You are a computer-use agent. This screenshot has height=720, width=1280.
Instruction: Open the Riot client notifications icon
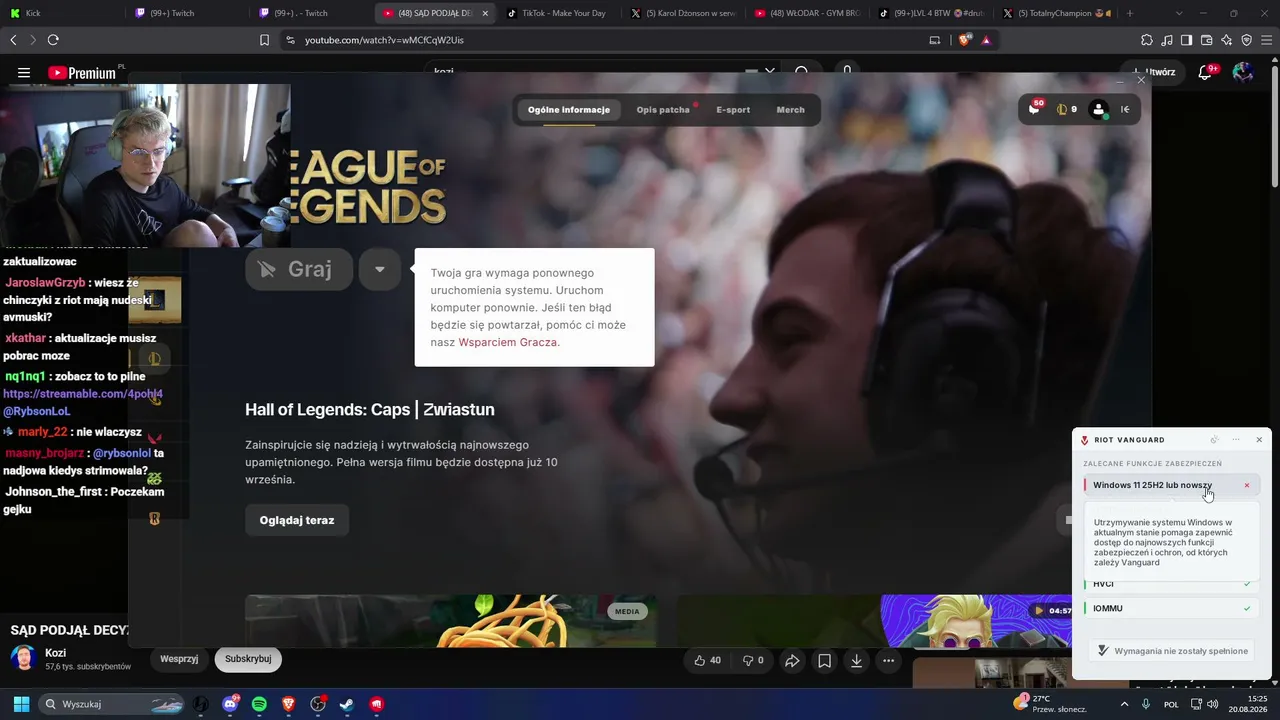tap(1035, 109)
